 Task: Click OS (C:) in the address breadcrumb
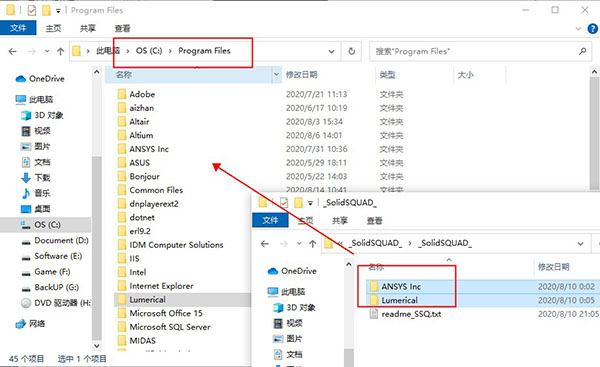coord(149,51)
